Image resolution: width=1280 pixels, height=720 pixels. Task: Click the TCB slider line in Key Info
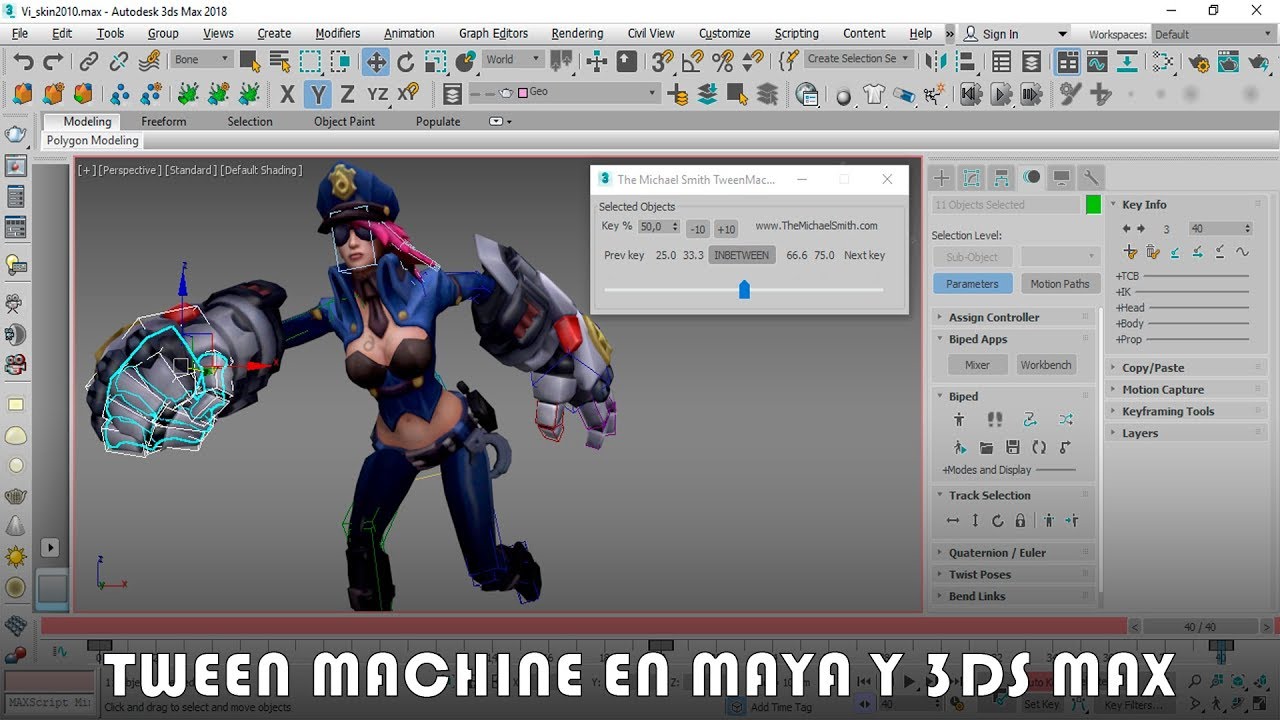1194,276
